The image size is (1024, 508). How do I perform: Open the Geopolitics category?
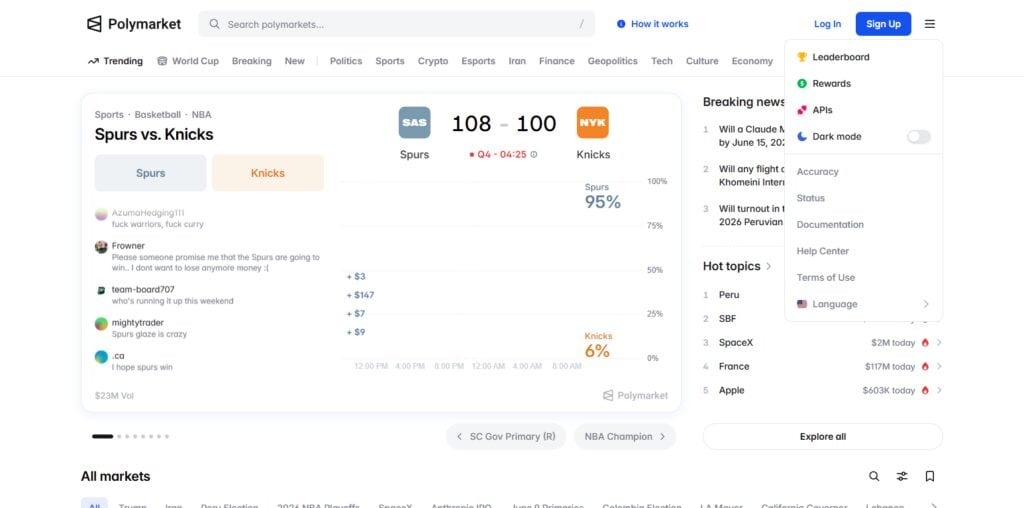click(x=613, y=61)
